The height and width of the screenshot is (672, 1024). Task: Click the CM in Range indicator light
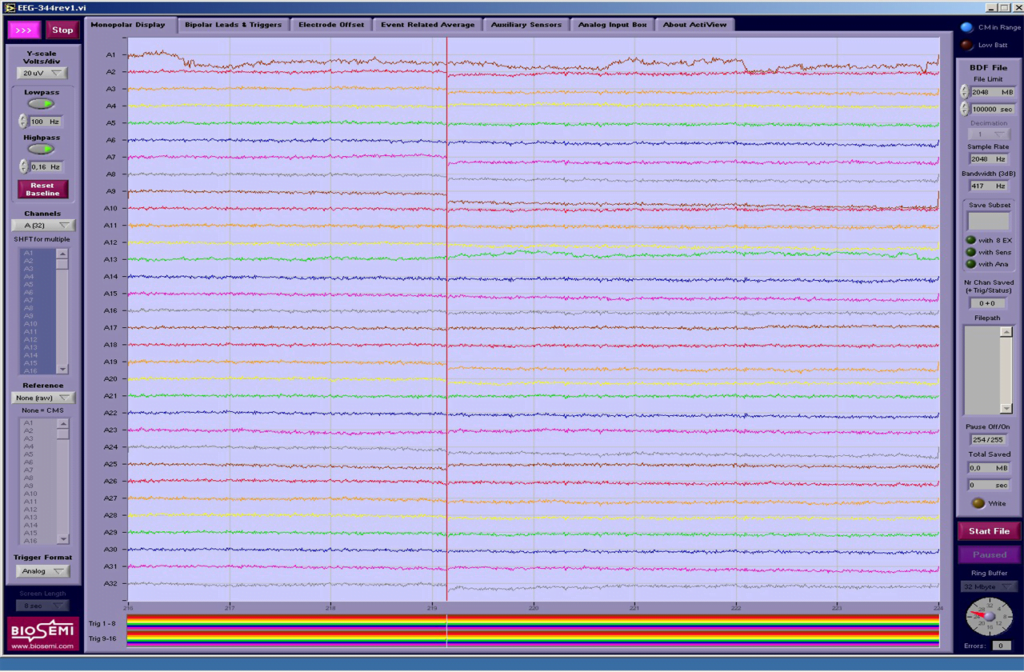pos(967,27)
